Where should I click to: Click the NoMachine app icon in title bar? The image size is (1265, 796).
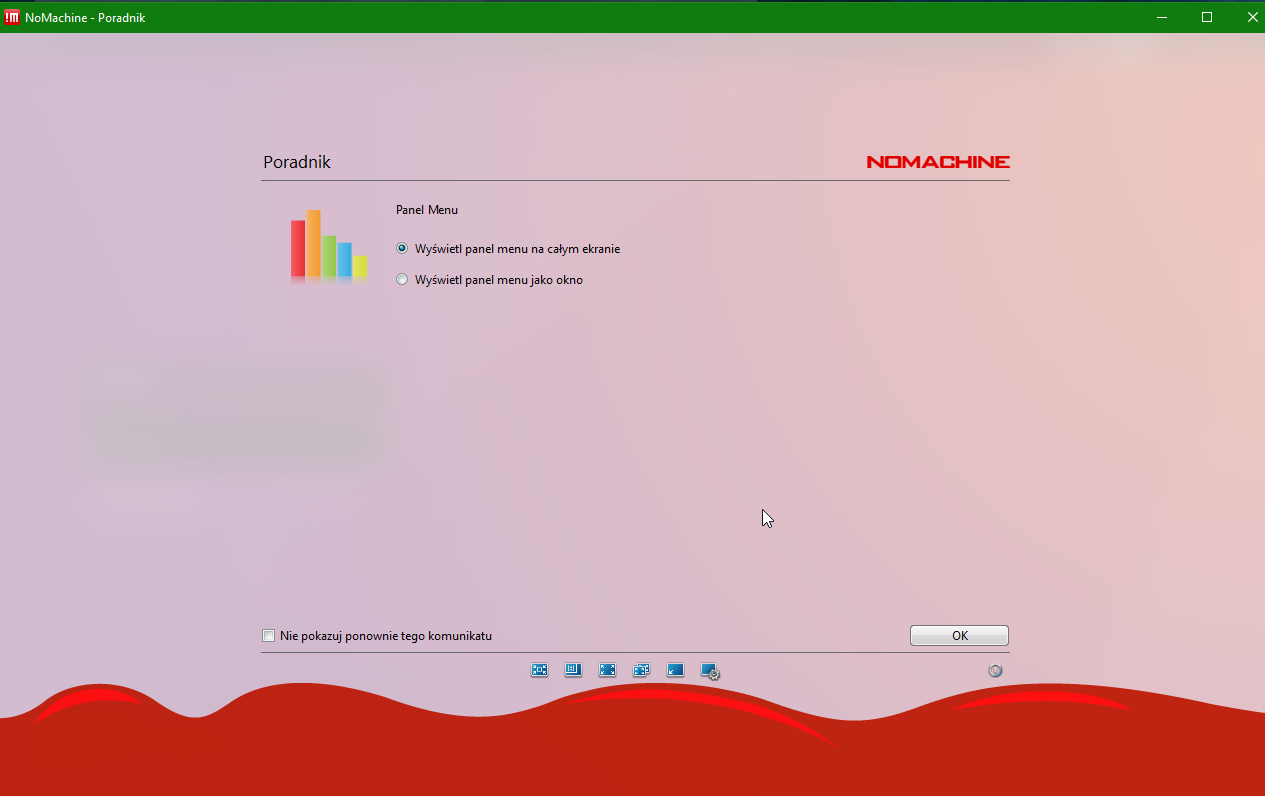pos(12,17)
